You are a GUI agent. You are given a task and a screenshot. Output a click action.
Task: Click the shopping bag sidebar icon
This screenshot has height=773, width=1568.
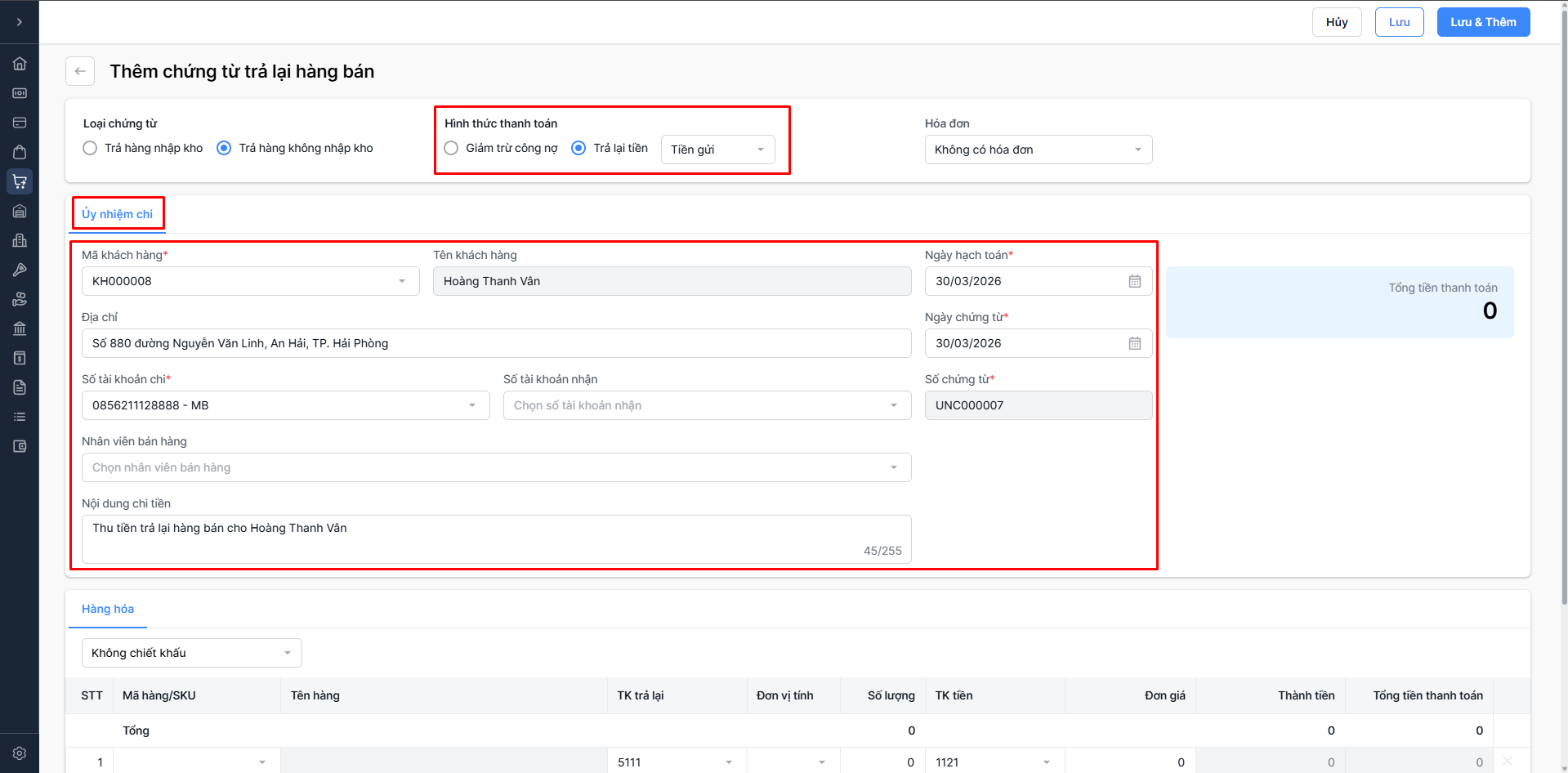pyautogui.click(x=20, y=152)
